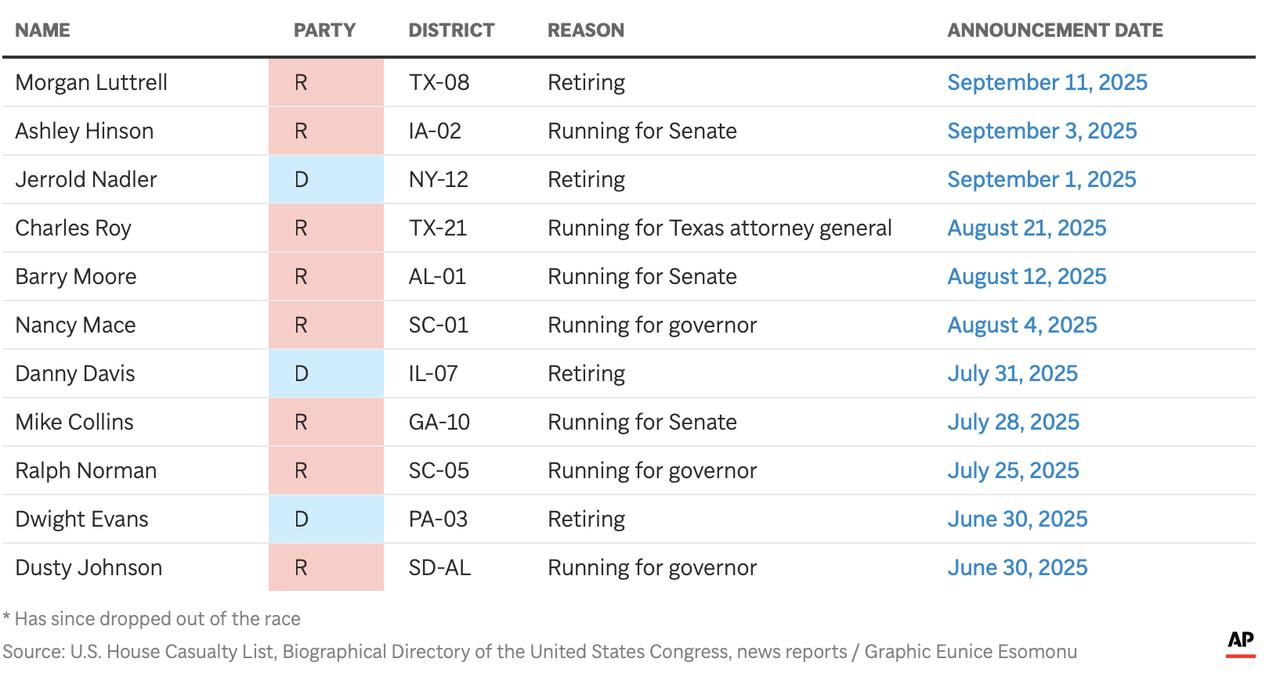Click the REASON column header

click(x=585, y=30)
